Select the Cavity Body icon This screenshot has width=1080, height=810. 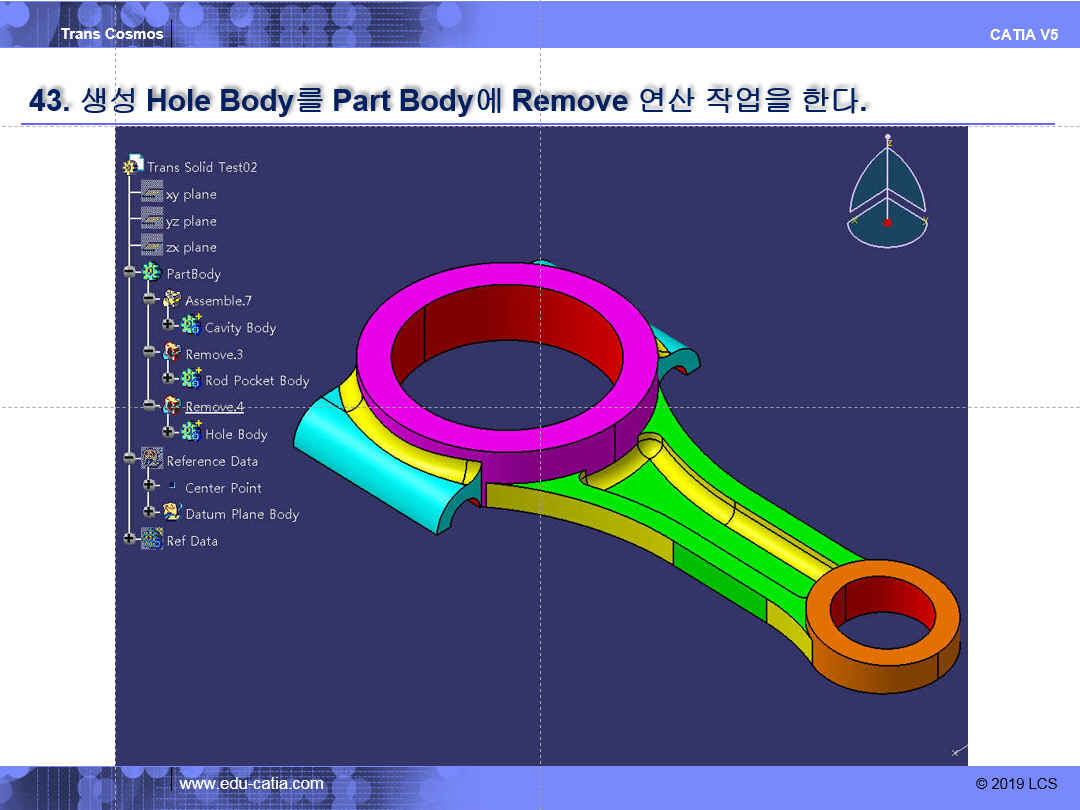click(x=191, y=326)
